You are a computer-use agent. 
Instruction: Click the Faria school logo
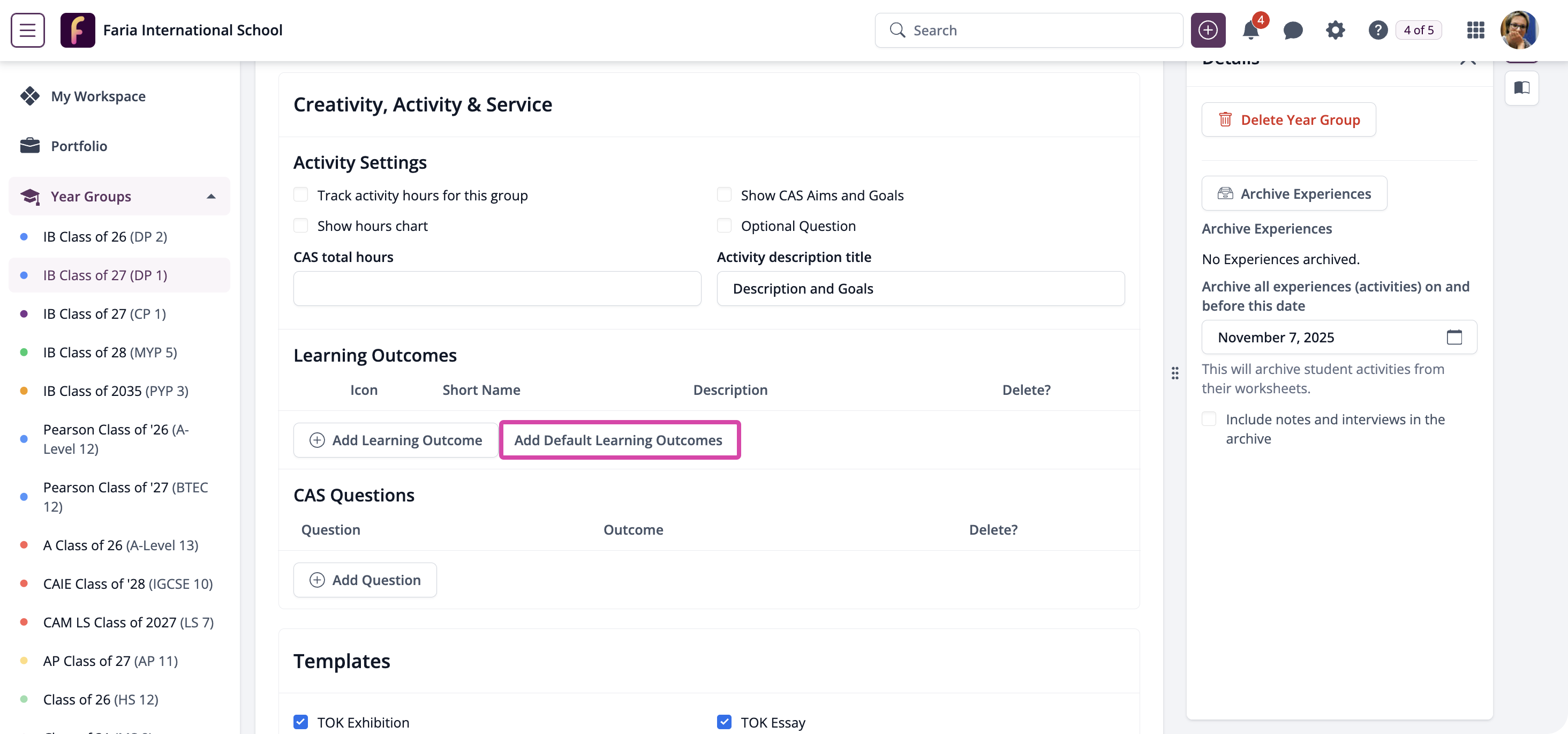(x=77, y=30)
